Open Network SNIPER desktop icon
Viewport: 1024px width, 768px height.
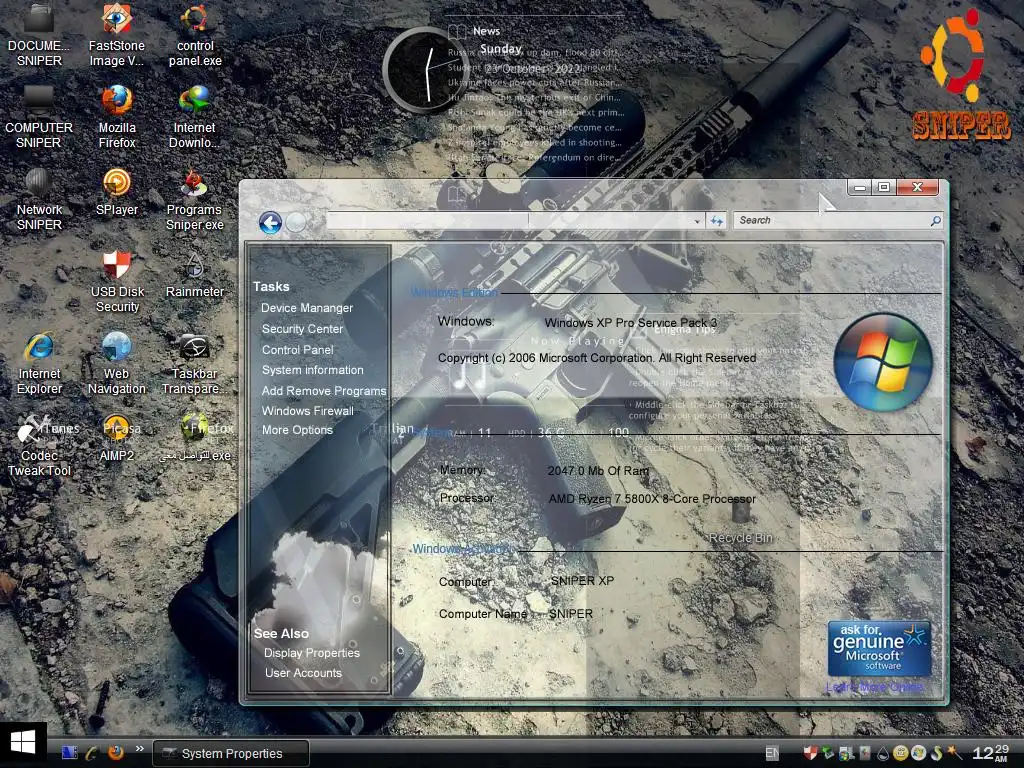tap(39, 199)
